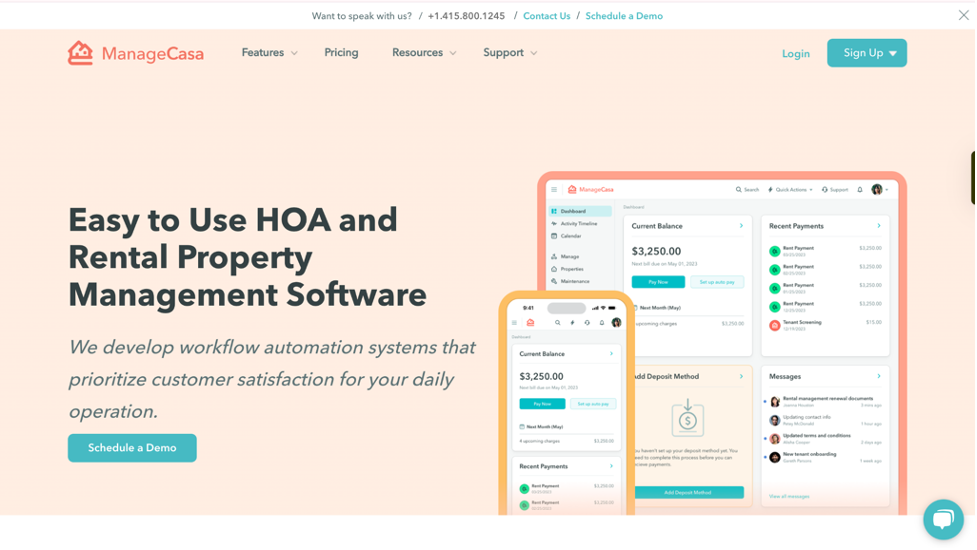Image resolution: width=977 pixels, height=550 pixels.
Task: Close the top announcement bar
Action: point(963,16)
